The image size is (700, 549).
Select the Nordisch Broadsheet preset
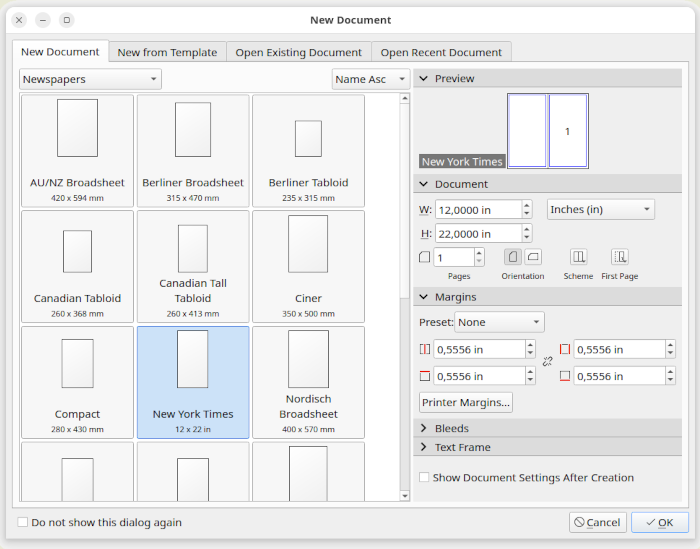[308, 382]
